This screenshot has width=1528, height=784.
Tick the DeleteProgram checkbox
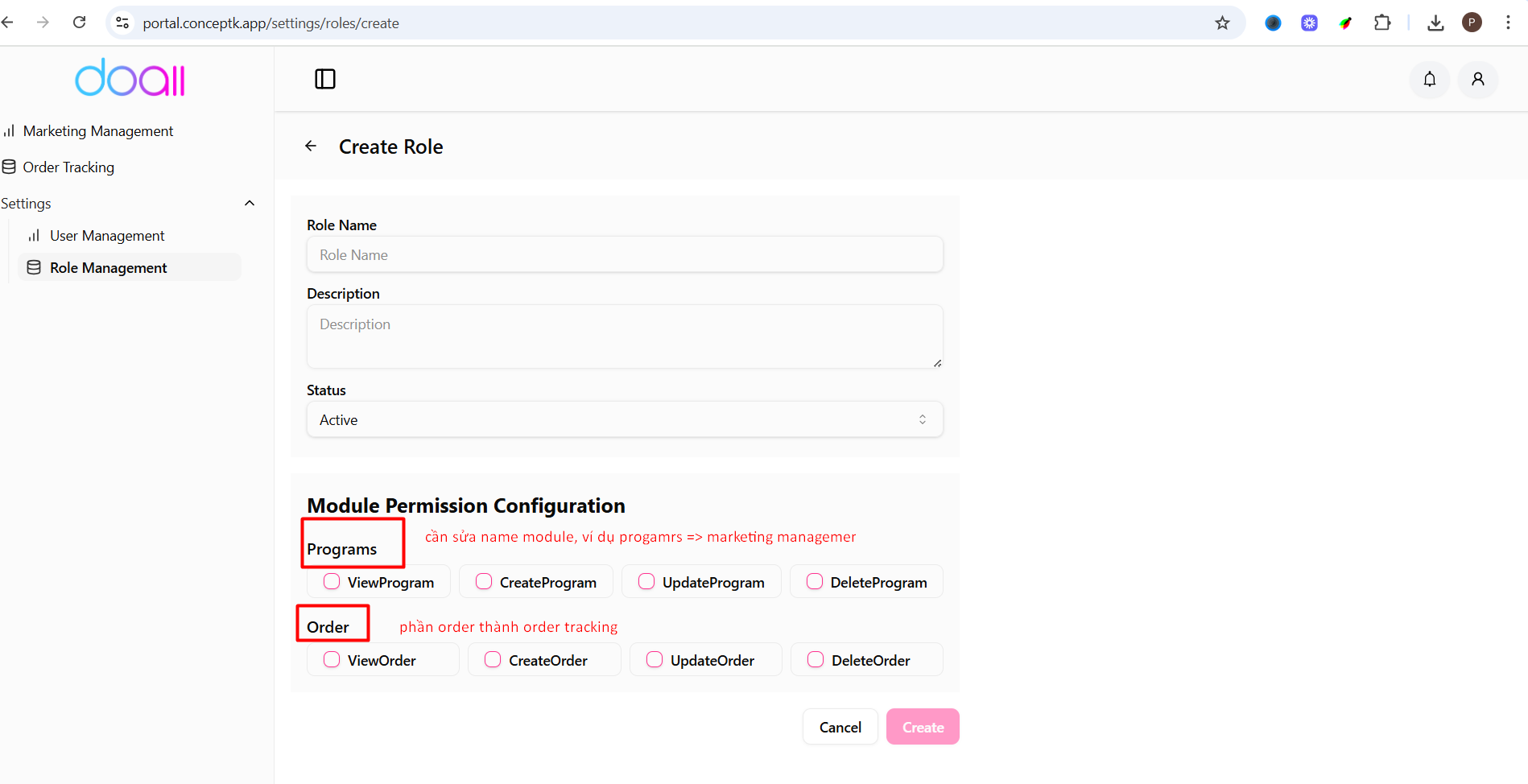[x=815, y=581]
